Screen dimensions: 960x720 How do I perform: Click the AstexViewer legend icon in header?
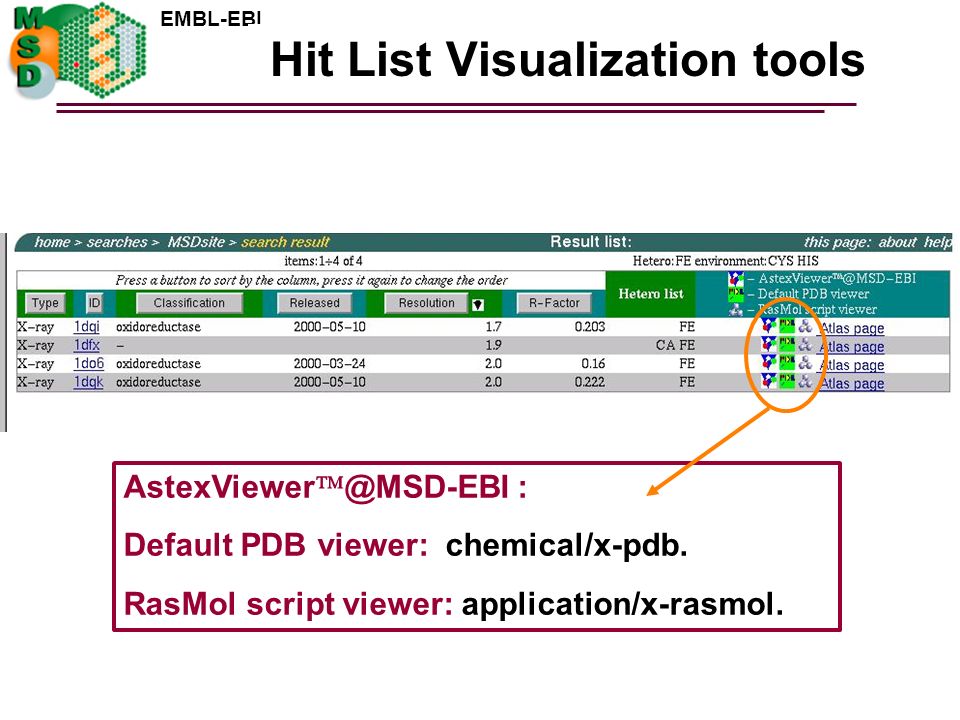pyautogui.click(x=736, y=279)
